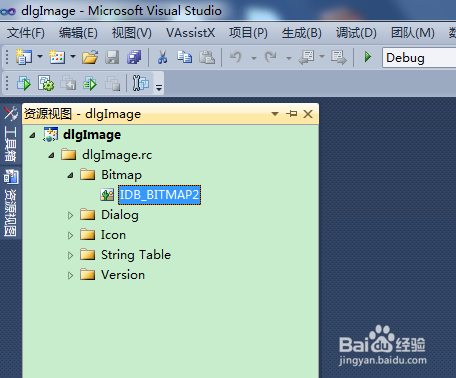This screenshot has width=456, height=378.
Task: Open the 编辑(E) menu
Action: [78, 33]
